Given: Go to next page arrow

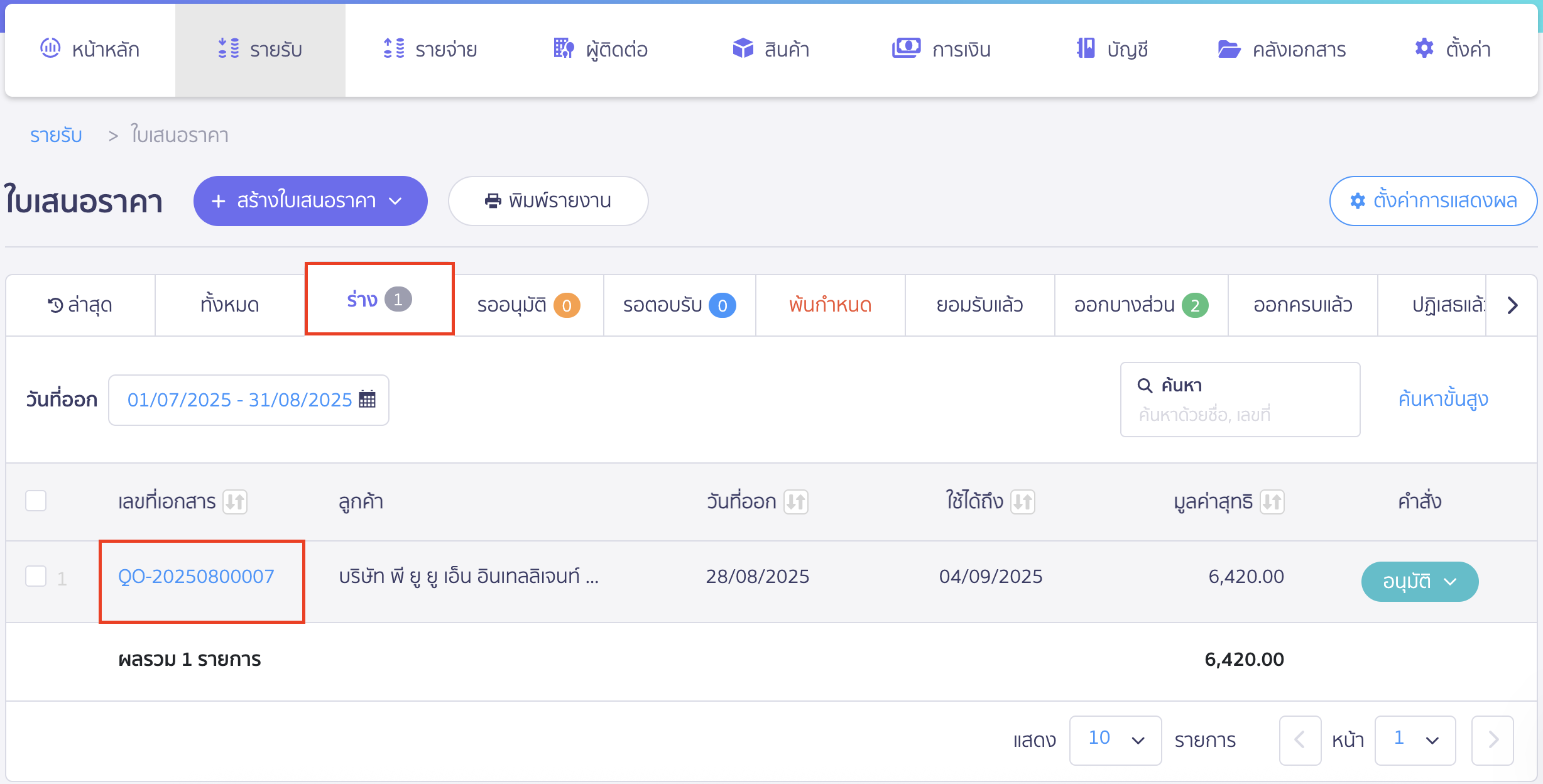Looking at the screenshot, I should (1493, 740).
